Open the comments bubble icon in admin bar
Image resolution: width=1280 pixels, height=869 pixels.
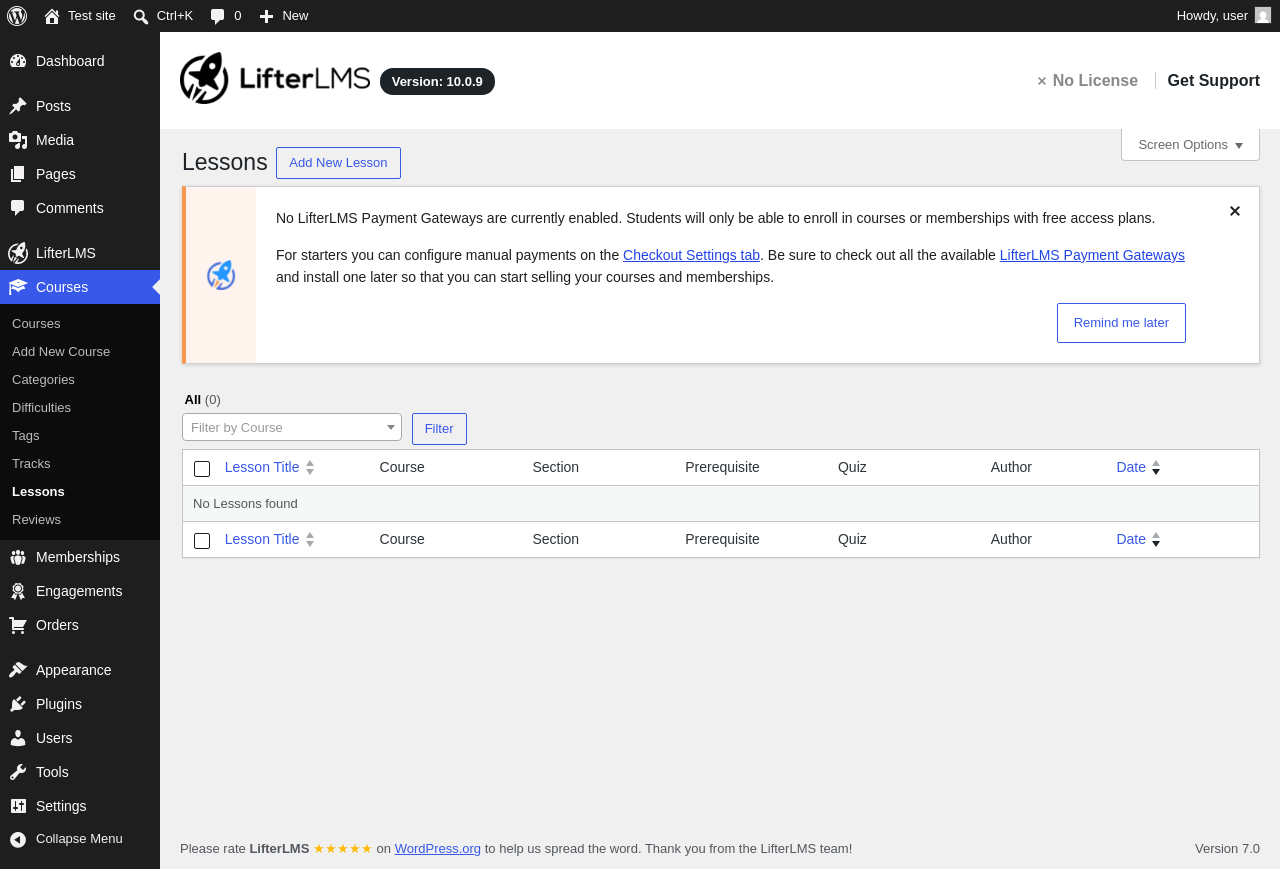point(217,16)
